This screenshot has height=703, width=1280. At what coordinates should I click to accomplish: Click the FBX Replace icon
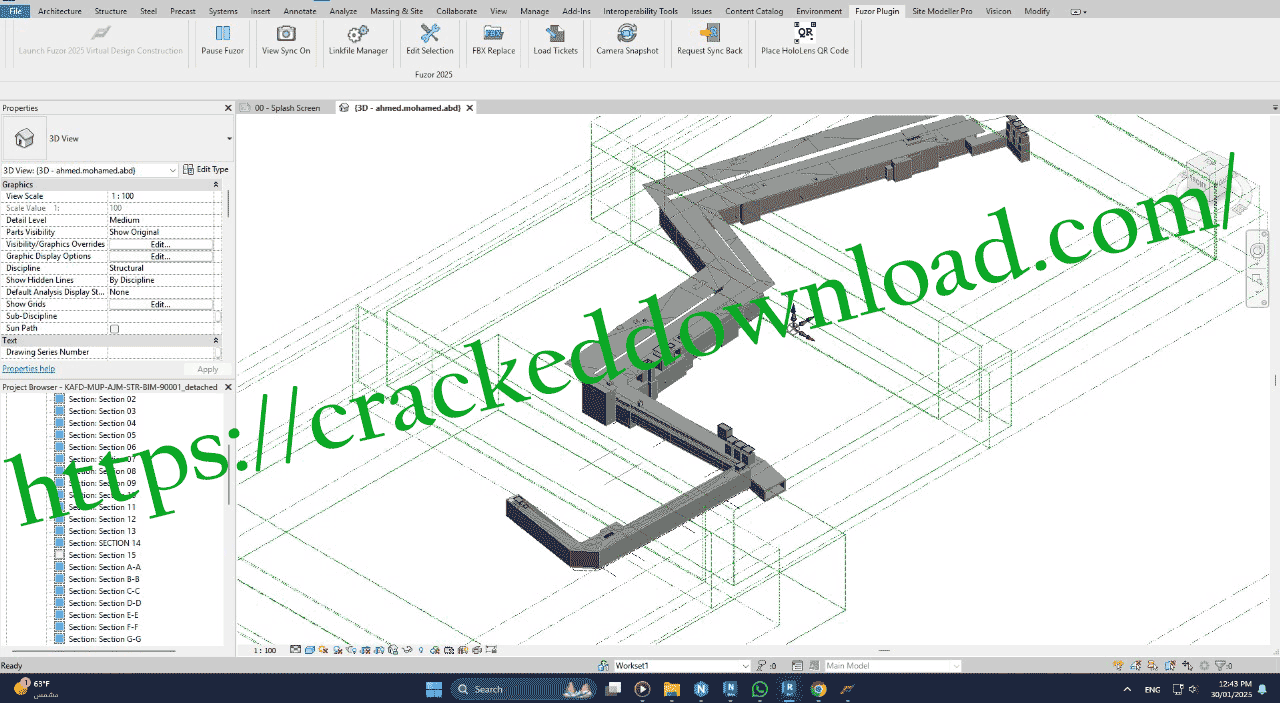493,34
